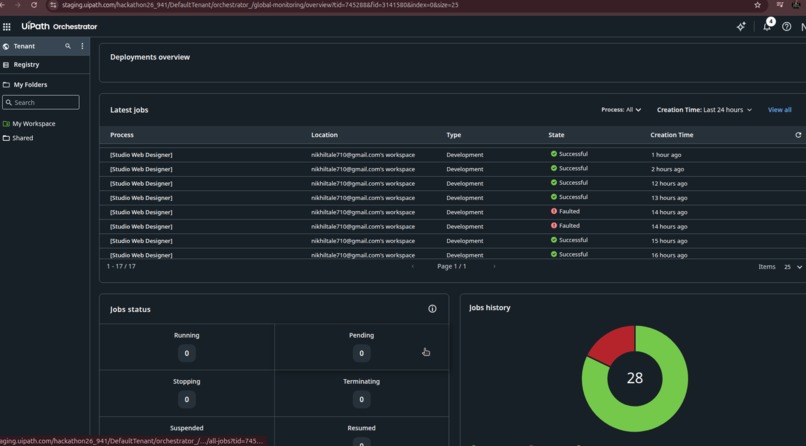Open the Creation Time filter dropdown
This screenshot has height=446, width=806.
pyautogui.click(x=704, y=110)
